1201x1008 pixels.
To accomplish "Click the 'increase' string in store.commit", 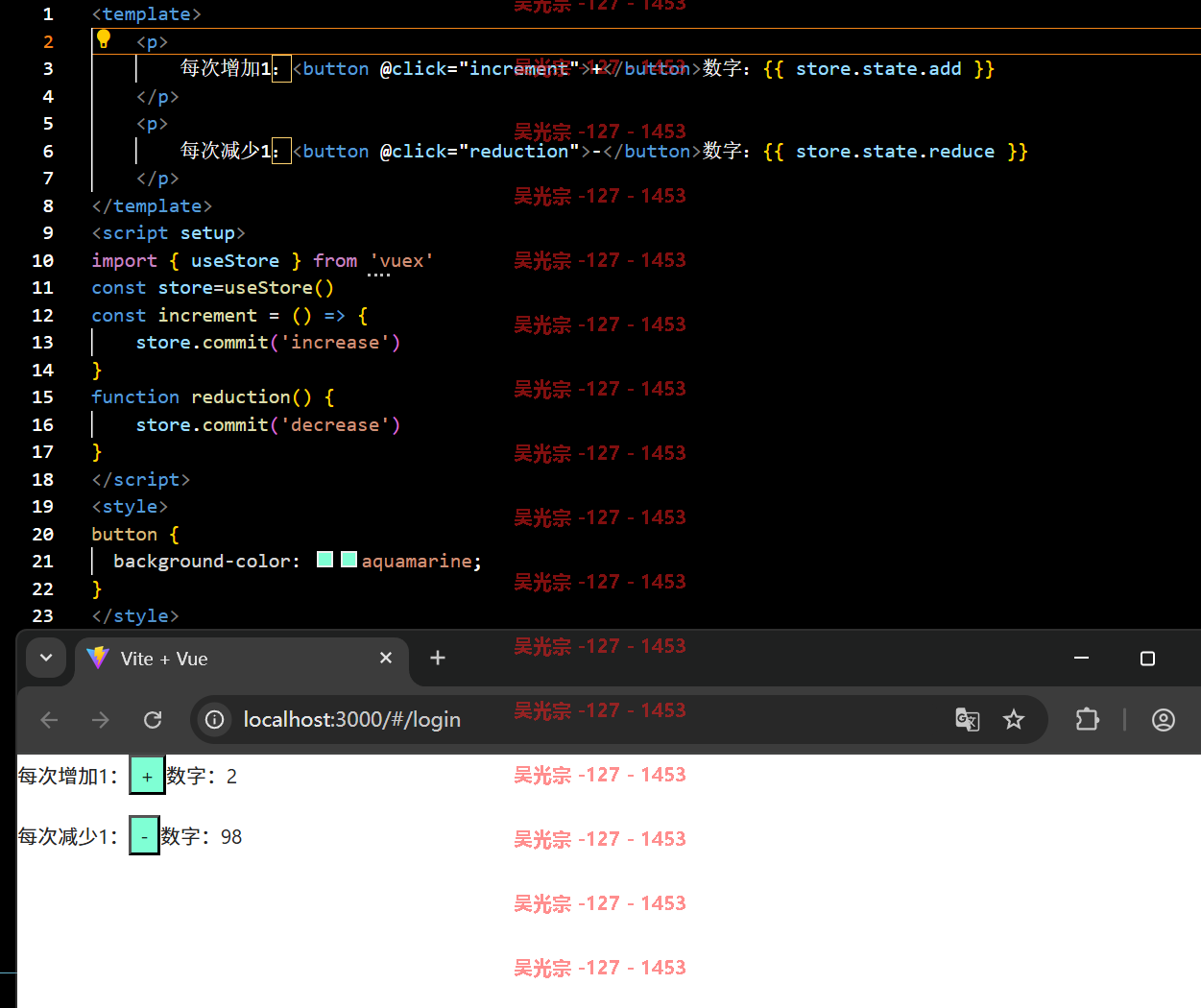I will tap(335, 342).
